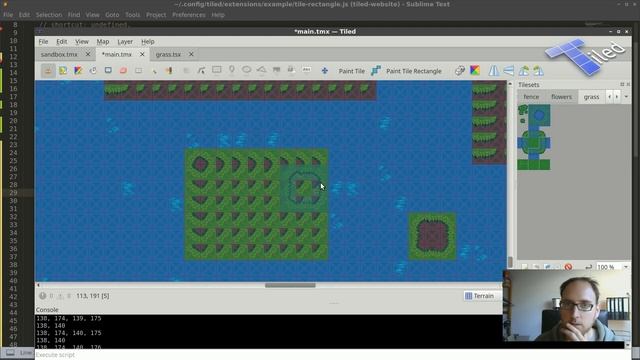Close the grass.tsx tab
This screenshot has height=360, width=640.
click(x=191, y=54)
